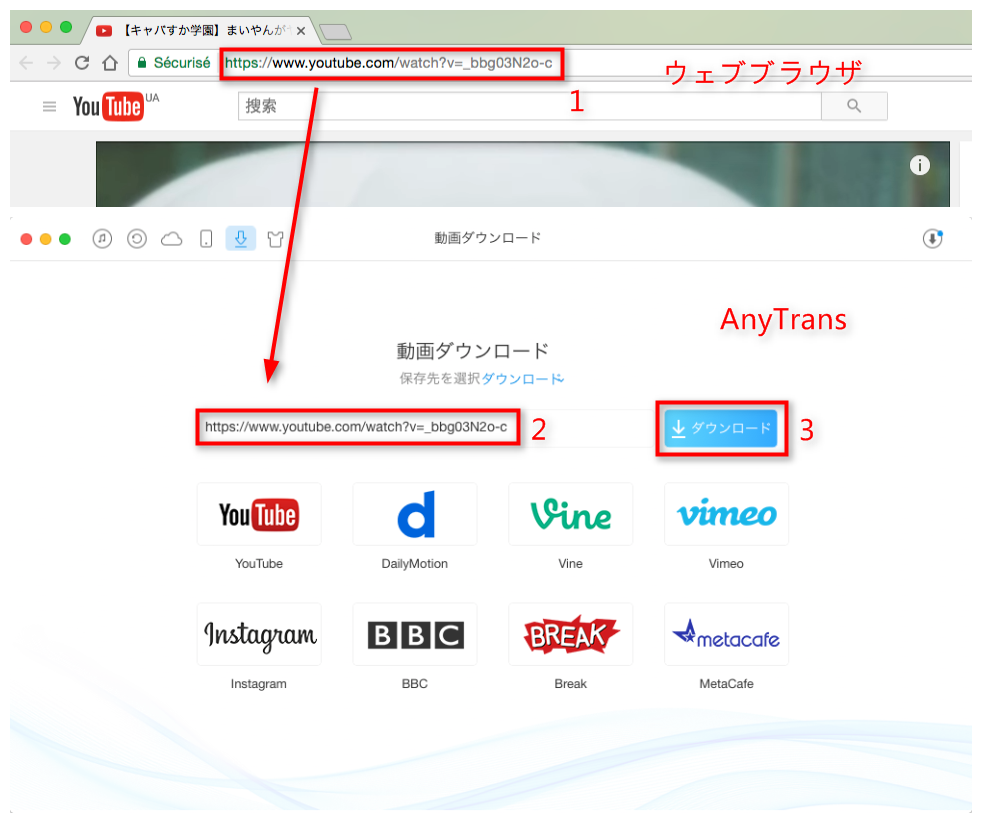Select the YouTube site tile

[259, 514]
